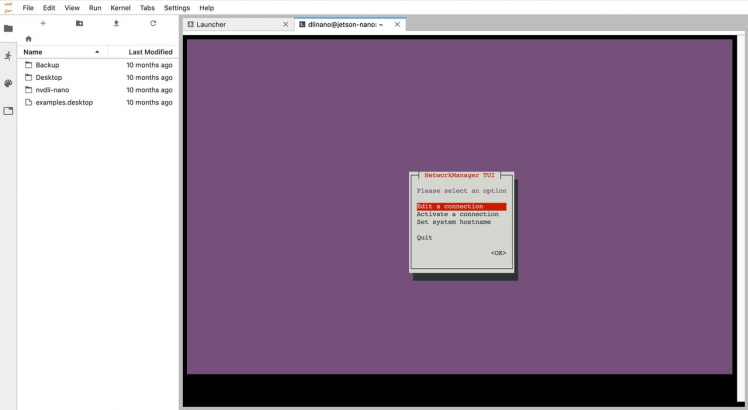The width and height of the screenshot is (748, 410).
Task: Choose Quit in NetworkManager TUI
Action: click(x=424, y=237)
